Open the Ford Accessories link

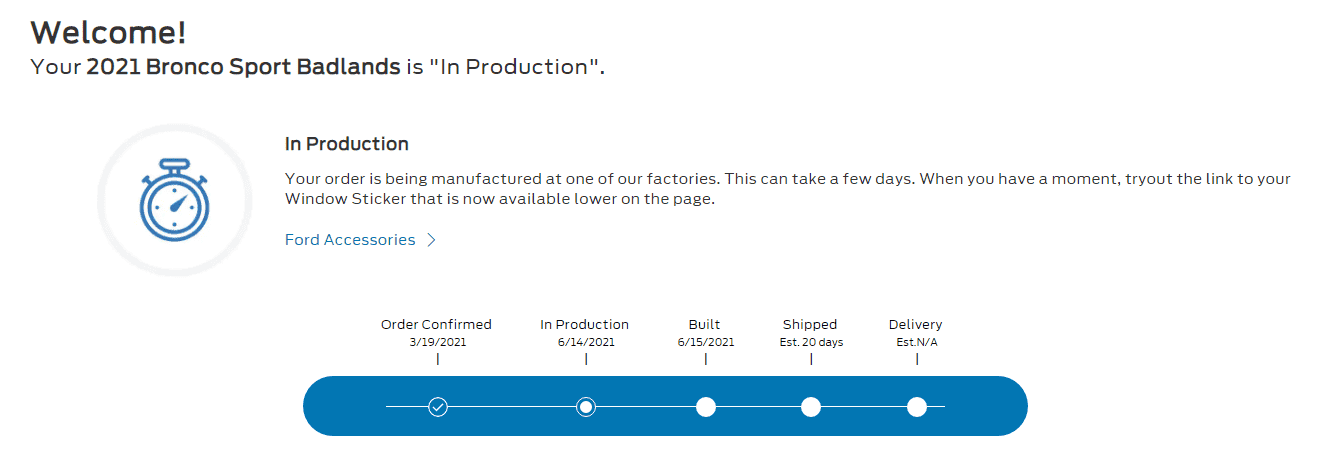click(x=350, y=240)
